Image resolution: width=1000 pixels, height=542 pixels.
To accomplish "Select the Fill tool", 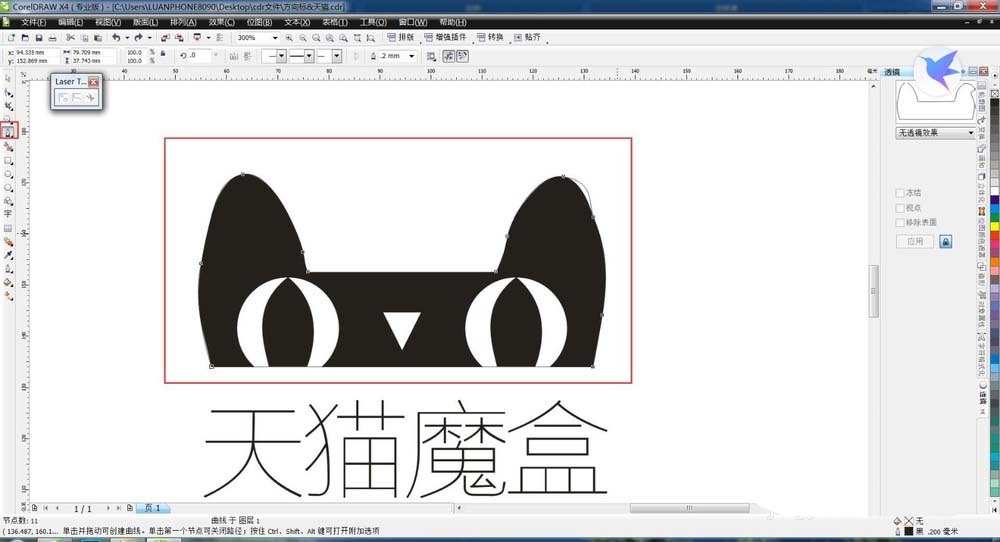I will point(8,282).
